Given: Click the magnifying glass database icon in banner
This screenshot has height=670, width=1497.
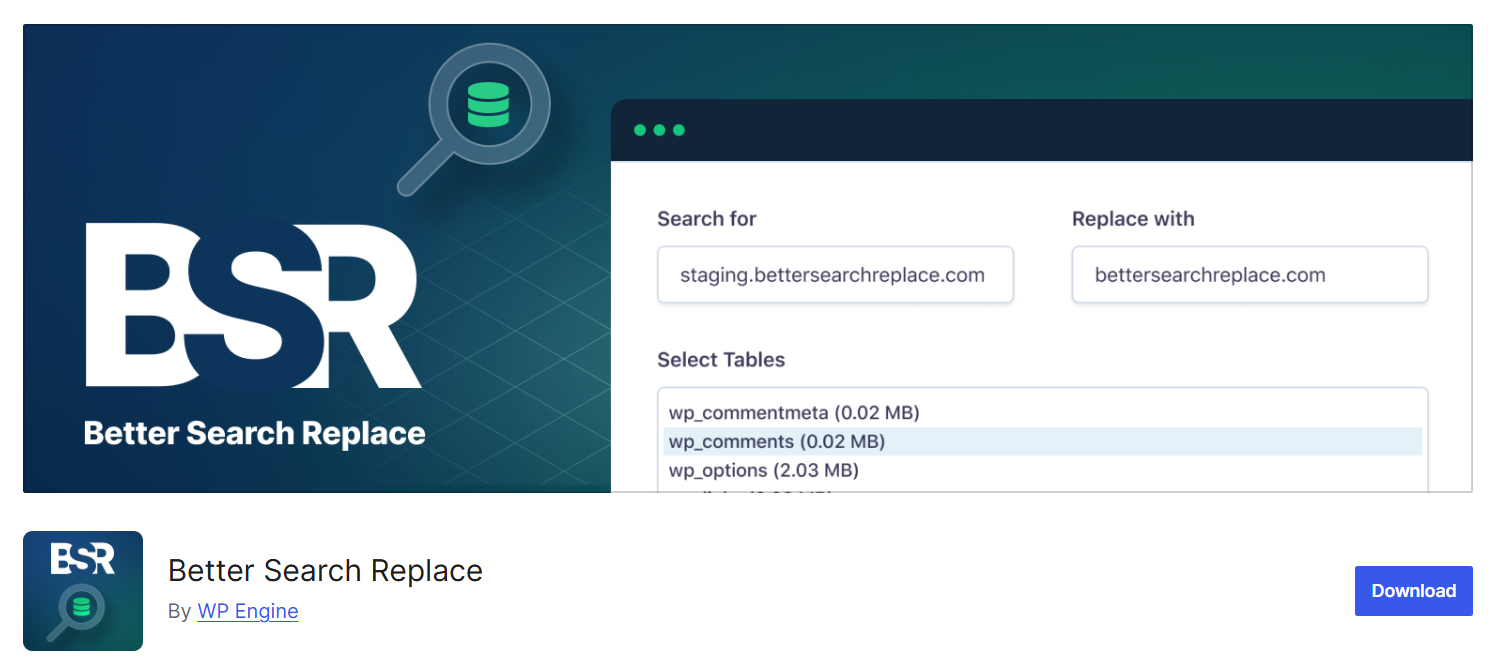Looking at the screenshot, I should 487,106.
